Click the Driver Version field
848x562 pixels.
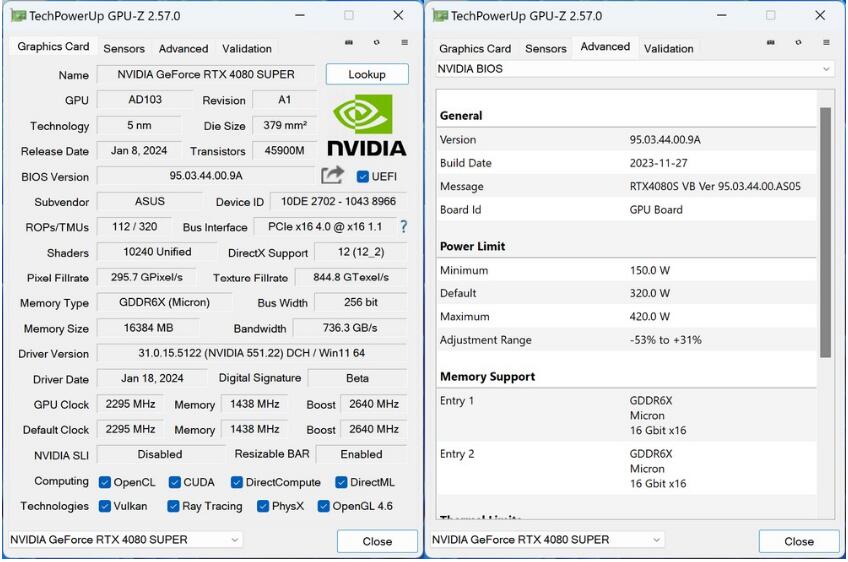[251, 353]
